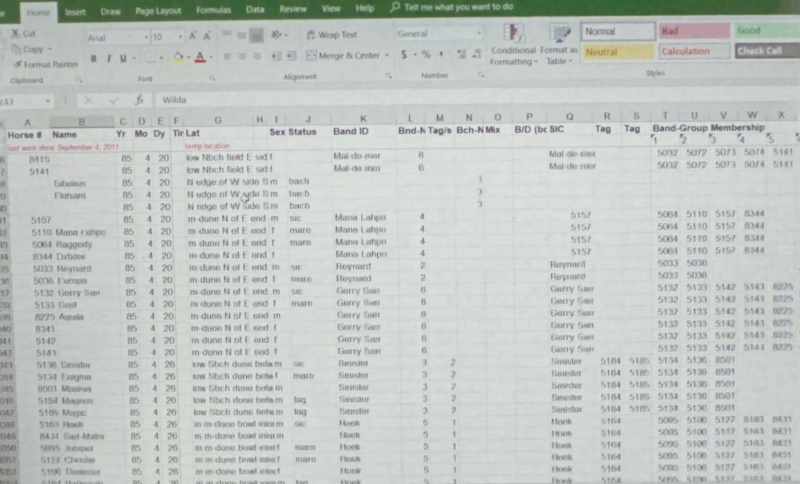Apply Comma Style number format

[x=441, y=54]
